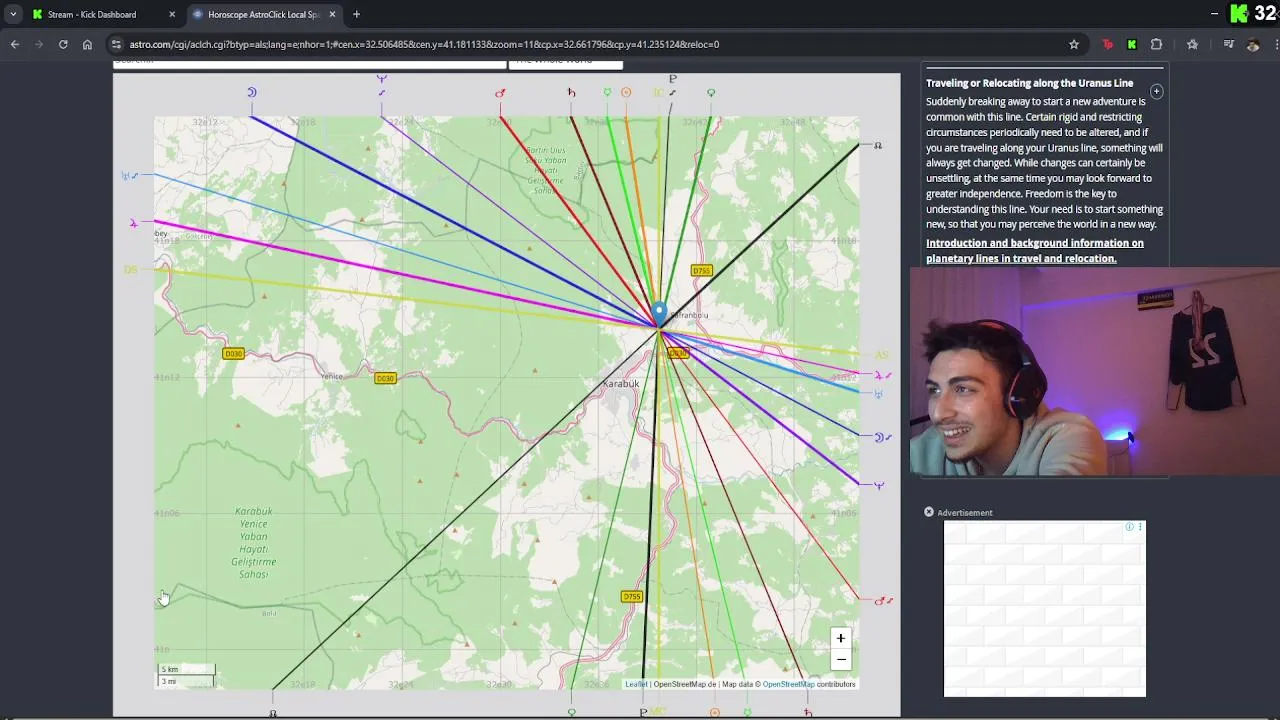Click the green Mercury symbol above the map
The width and height of the screenshot is (1280, 720).
(607, 93)
